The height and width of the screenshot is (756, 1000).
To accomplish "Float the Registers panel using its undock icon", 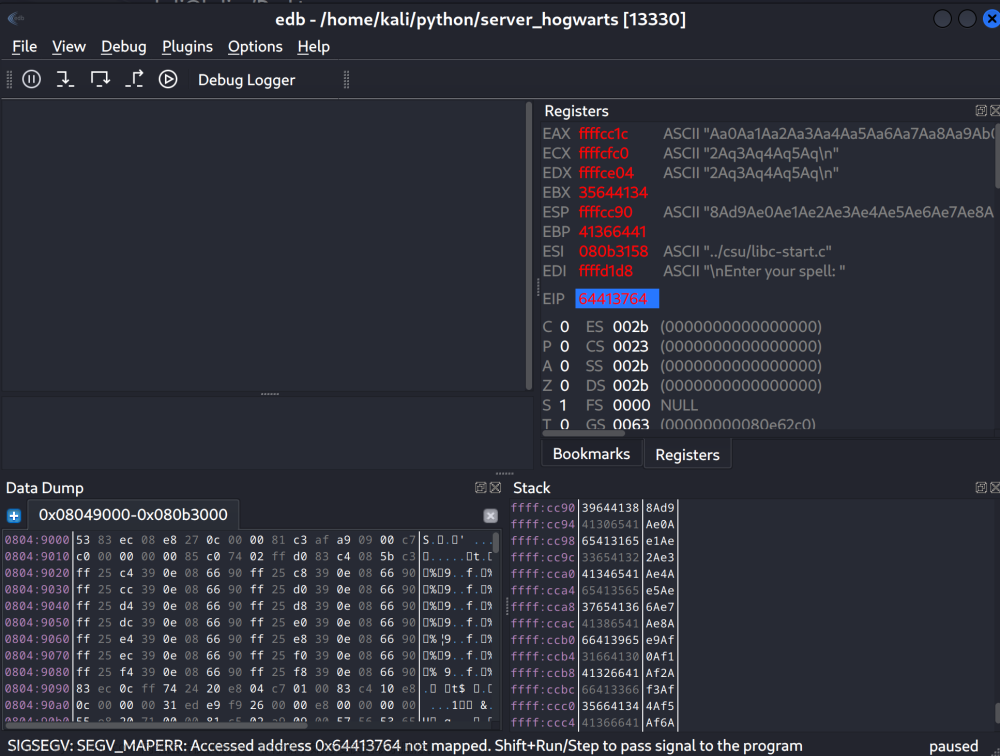I will (982, 110).
